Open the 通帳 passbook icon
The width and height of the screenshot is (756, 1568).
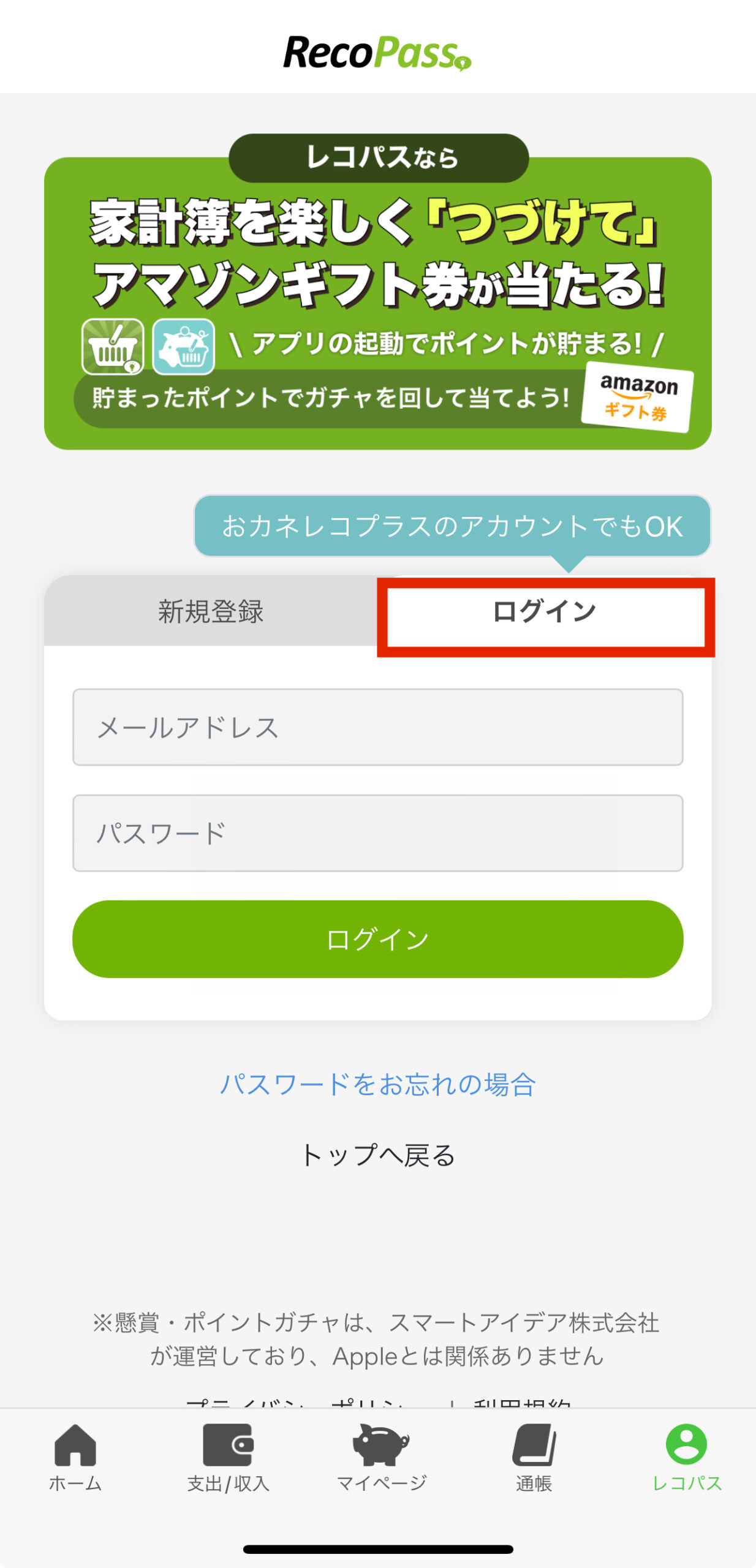(534, 1445)
